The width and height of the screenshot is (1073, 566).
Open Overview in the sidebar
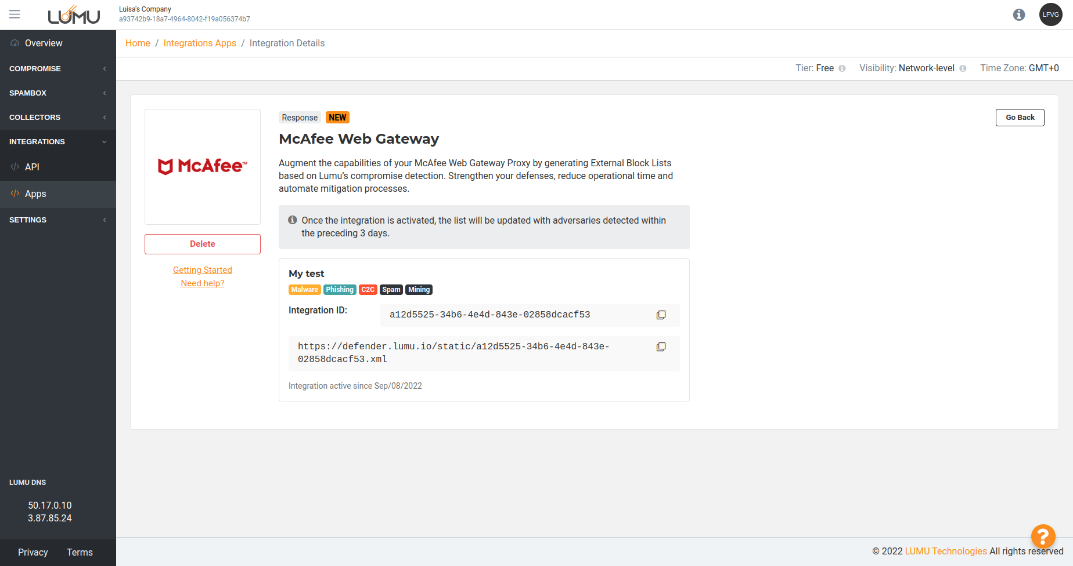click(x=43, y=43)
